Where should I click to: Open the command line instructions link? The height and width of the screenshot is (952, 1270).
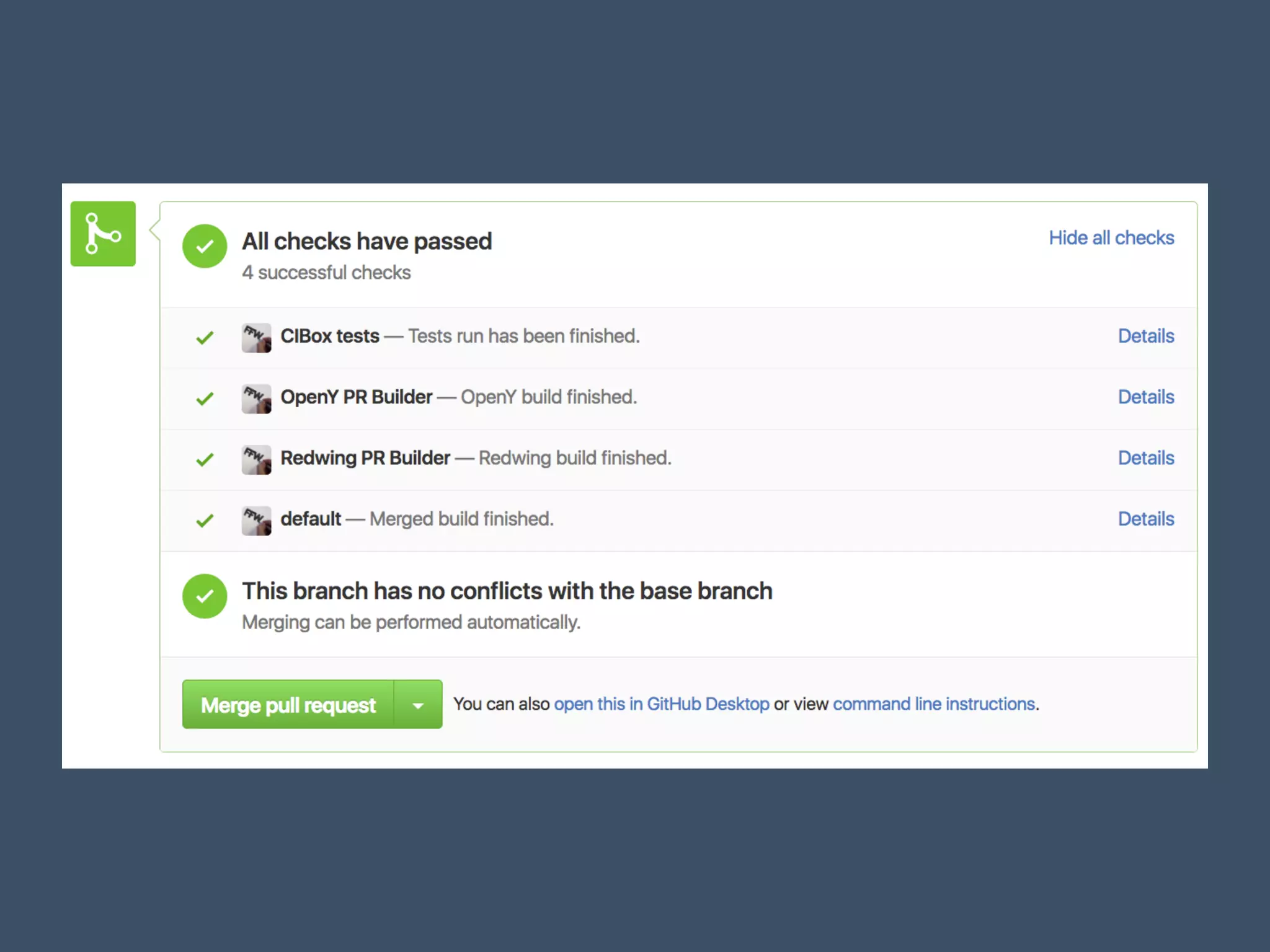[934, 704]
